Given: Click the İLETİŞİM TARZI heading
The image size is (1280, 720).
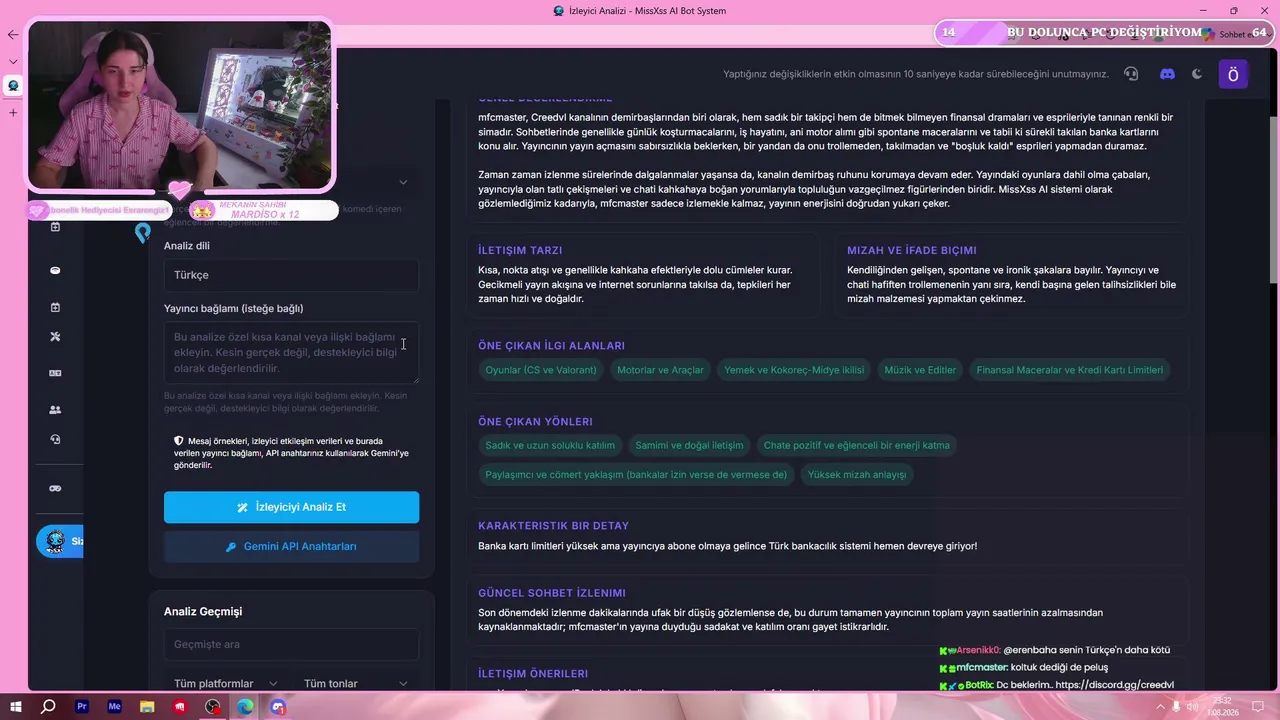Looking at the screenshot, I should click(520, 250).
